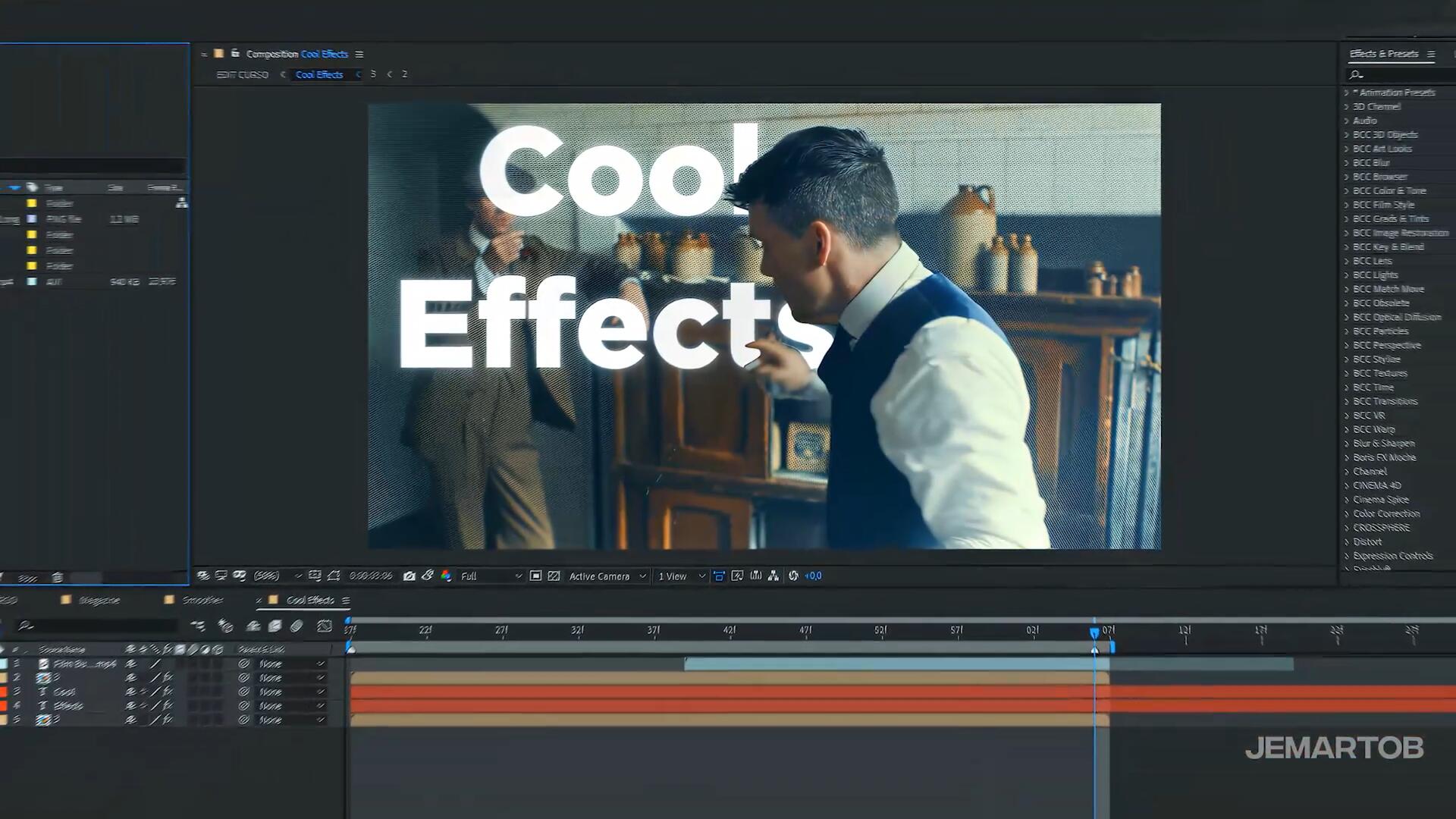Toggle the mask and shape path visibility icon

pos(334,576)
